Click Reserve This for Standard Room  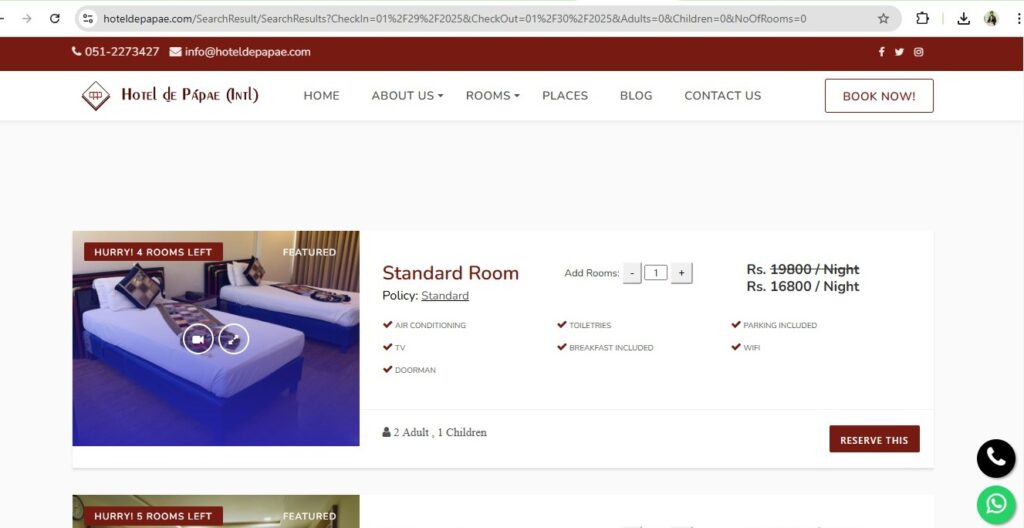click(x=874, y=439)
